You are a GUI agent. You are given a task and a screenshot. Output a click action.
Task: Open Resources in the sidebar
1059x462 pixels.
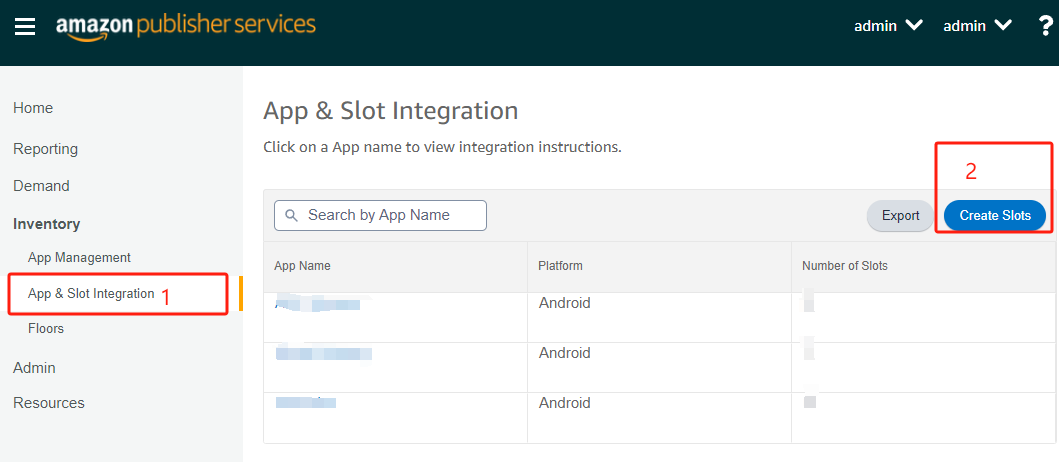pos(49,403)
